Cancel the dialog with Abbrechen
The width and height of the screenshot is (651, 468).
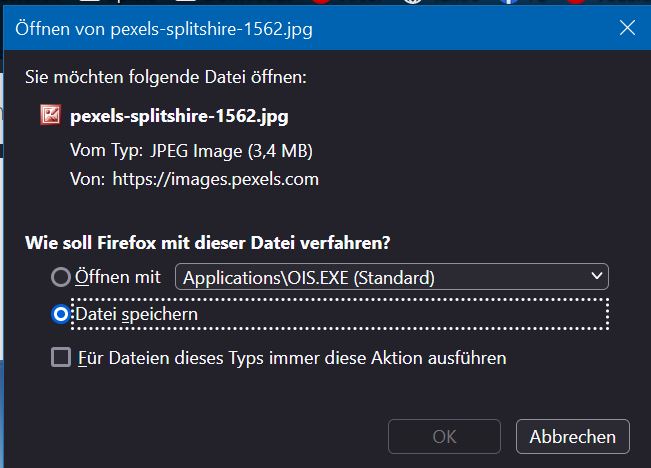pyautogui.click(x=572, y=437)
